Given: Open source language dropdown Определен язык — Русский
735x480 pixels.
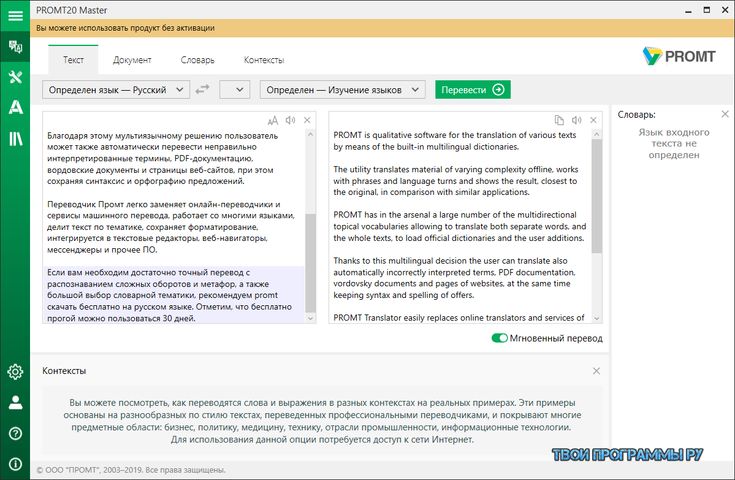Looking at the screenshot, I should 116,90.
